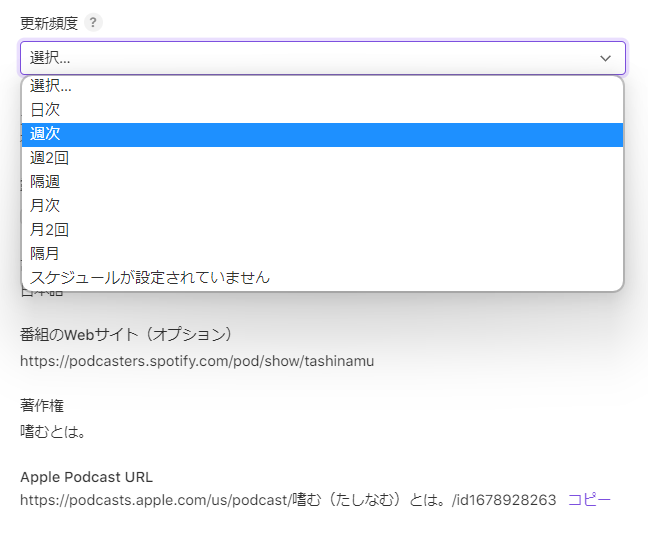The height and width of the screenshot is (540, 648).
Task: Click the Apple Podcast URL label
Action: coord(86,477)
